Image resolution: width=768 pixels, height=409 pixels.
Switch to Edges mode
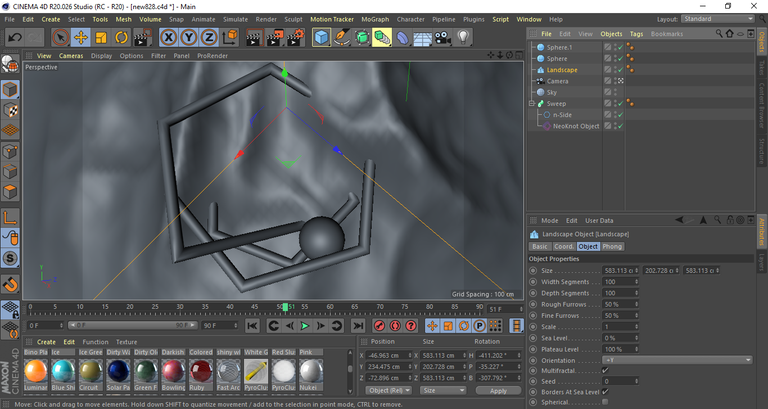tap(10, 172)
